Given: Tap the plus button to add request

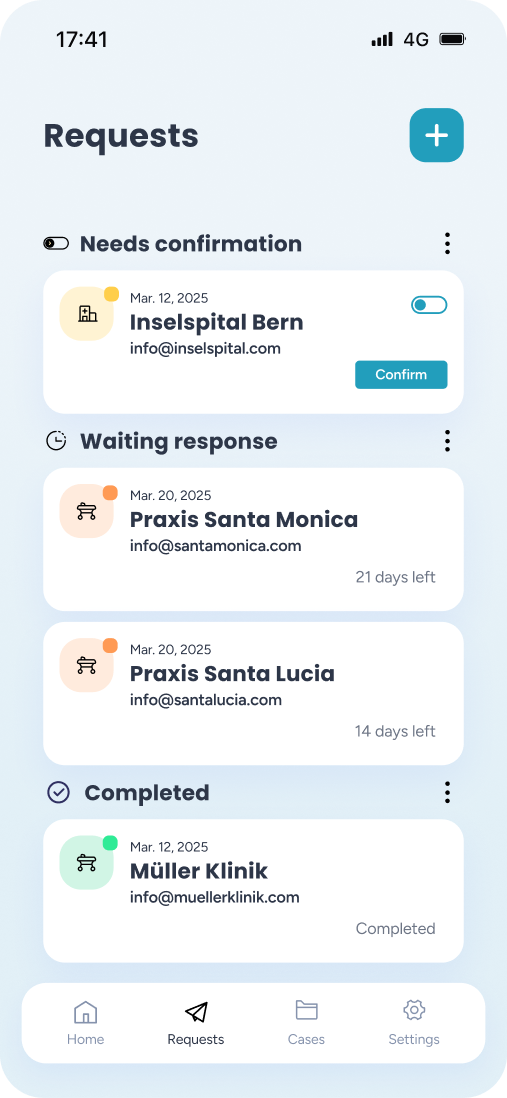Looking at the screenshot, I should (x=436, y=135).
